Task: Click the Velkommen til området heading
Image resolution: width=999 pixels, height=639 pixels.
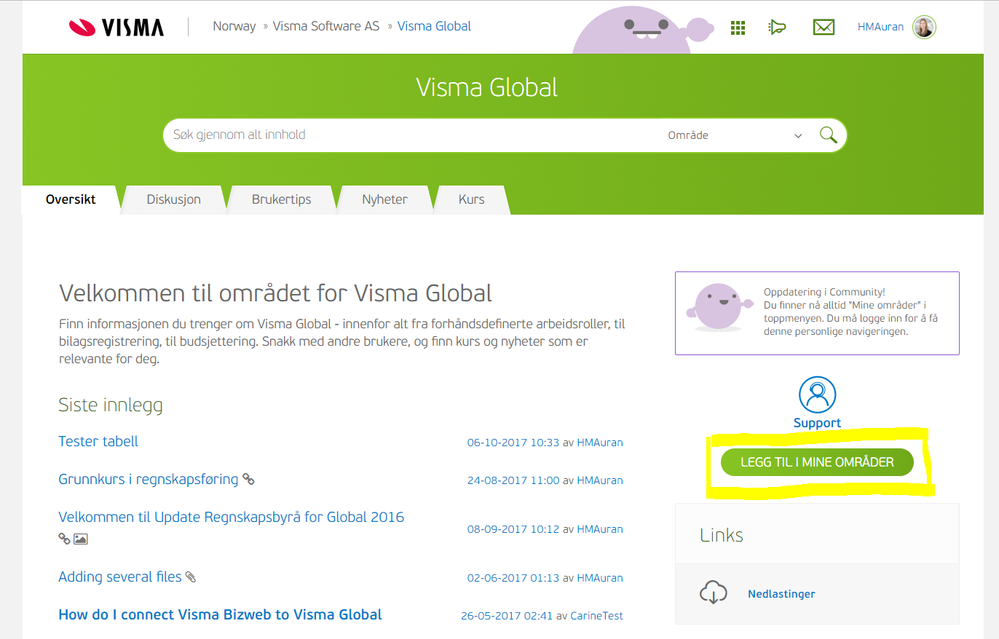Action: (275, 293)
